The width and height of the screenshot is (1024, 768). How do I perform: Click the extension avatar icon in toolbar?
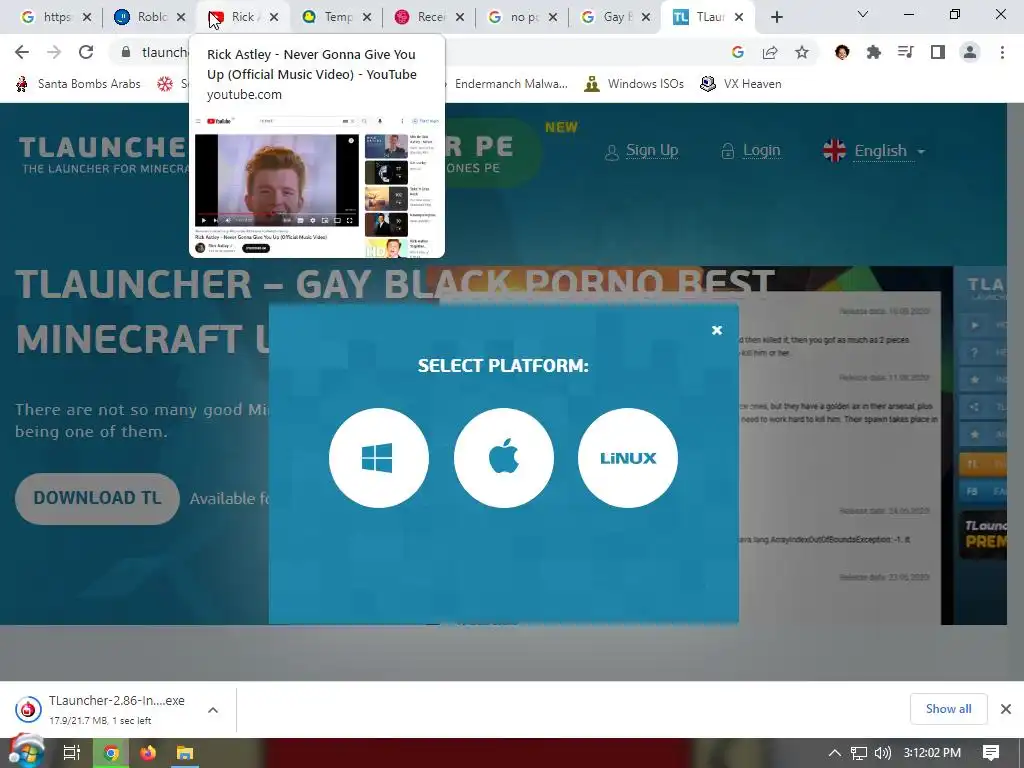842,52
